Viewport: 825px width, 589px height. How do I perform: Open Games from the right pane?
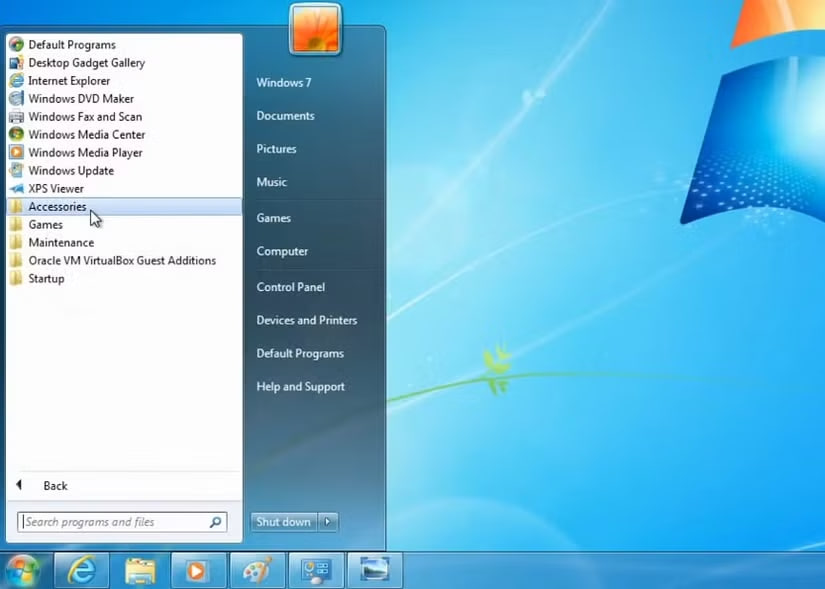[274, 218]
